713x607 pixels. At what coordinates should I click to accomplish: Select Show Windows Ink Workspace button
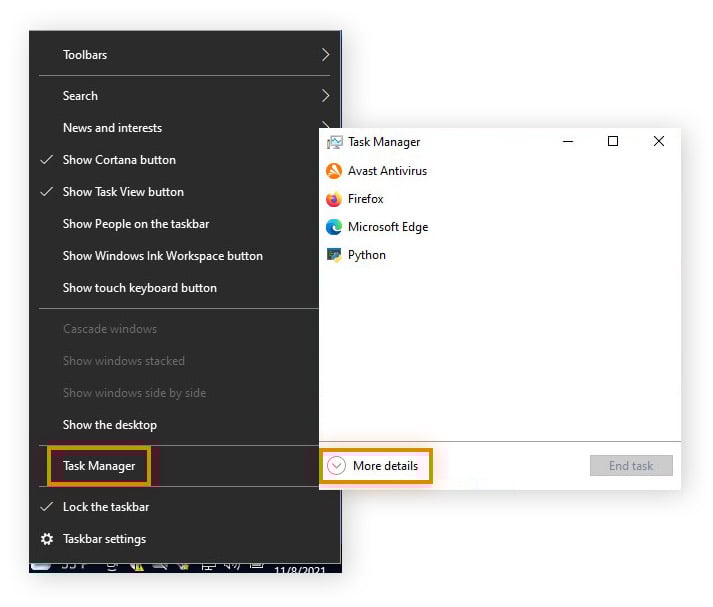coord(162,256)
